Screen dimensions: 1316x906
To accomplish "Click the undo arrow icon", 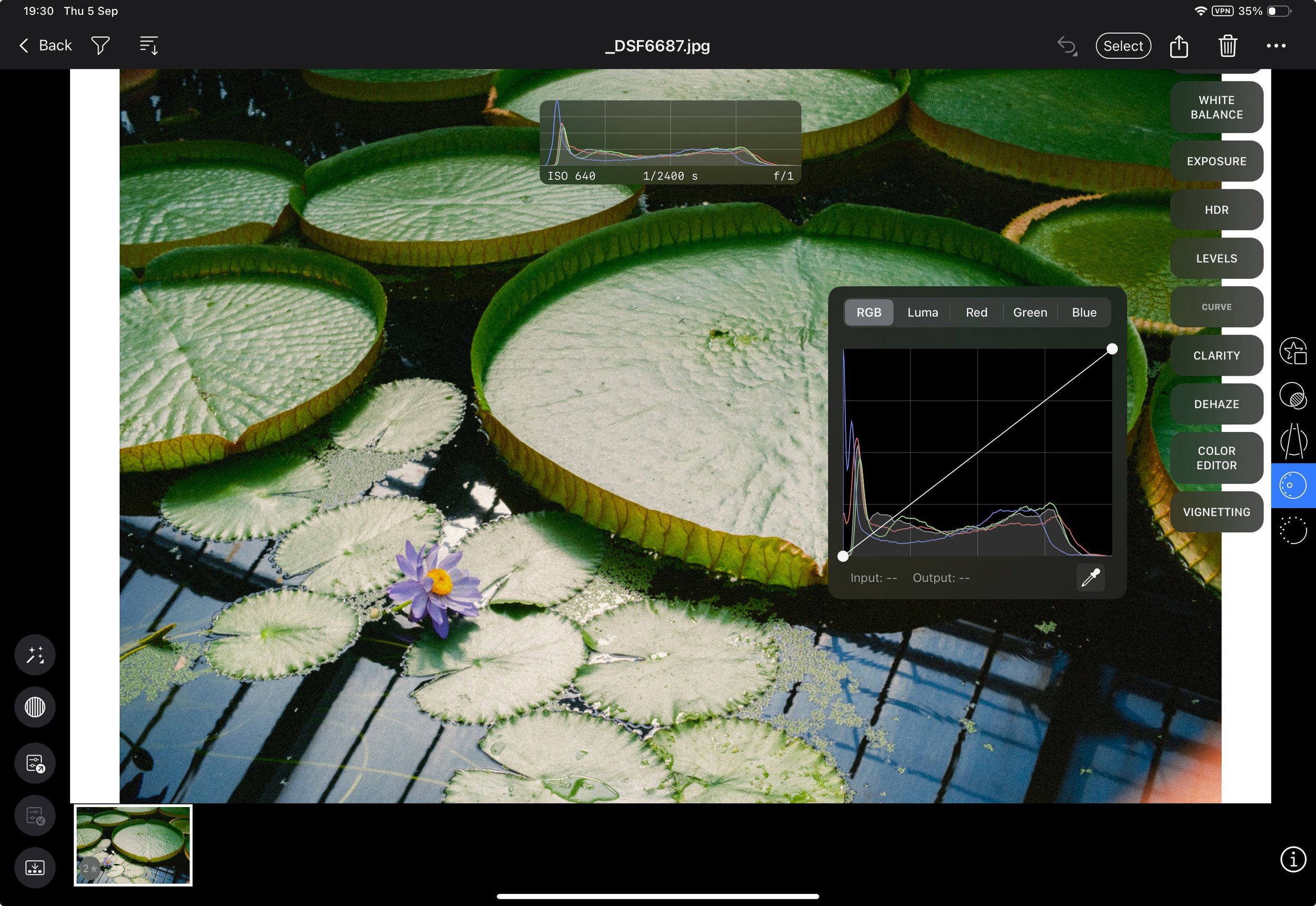I will (x=1066, y=45).
